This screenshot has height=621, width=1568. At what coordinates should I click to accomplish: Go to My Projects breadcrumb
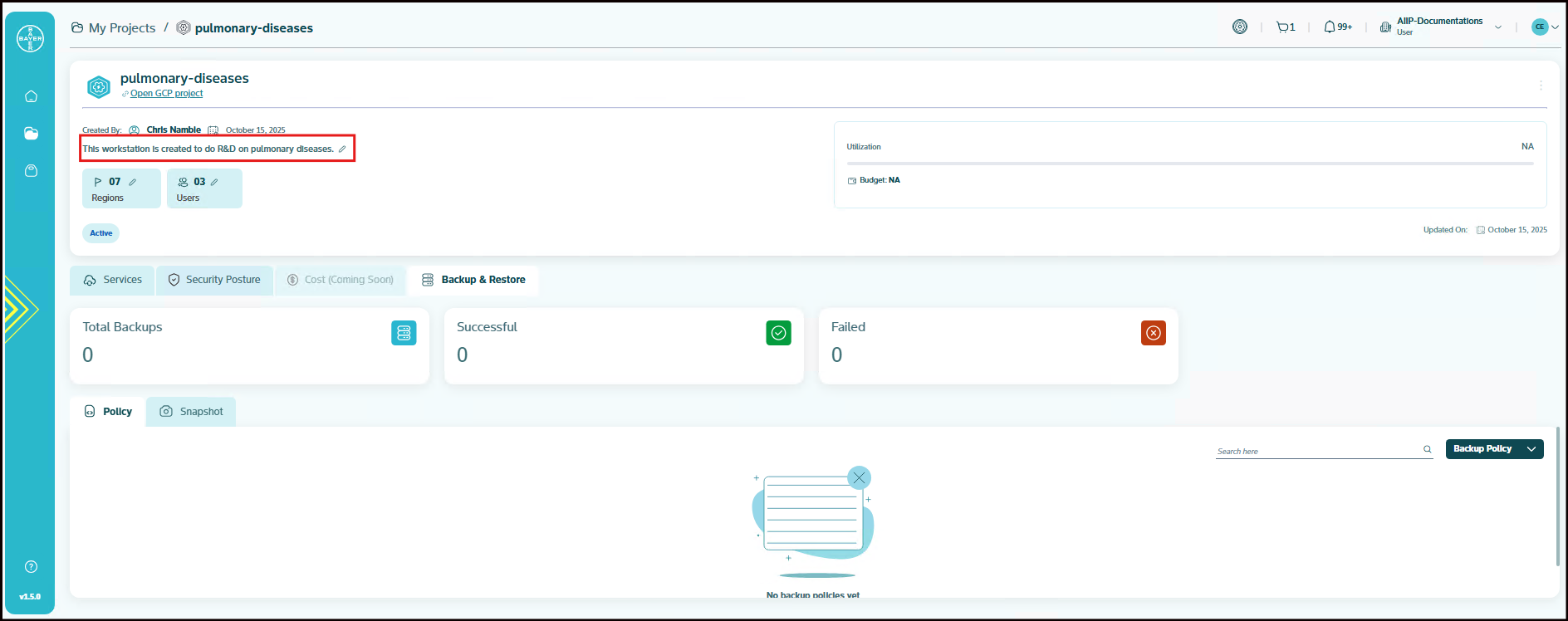click(121, 28)
